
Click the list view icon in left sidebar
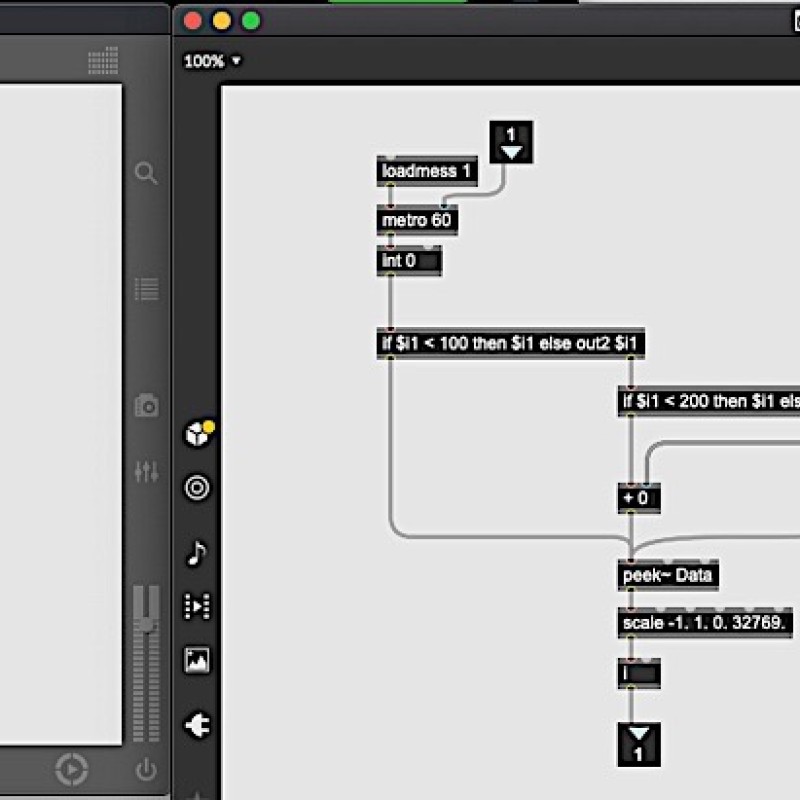(146, 290)
